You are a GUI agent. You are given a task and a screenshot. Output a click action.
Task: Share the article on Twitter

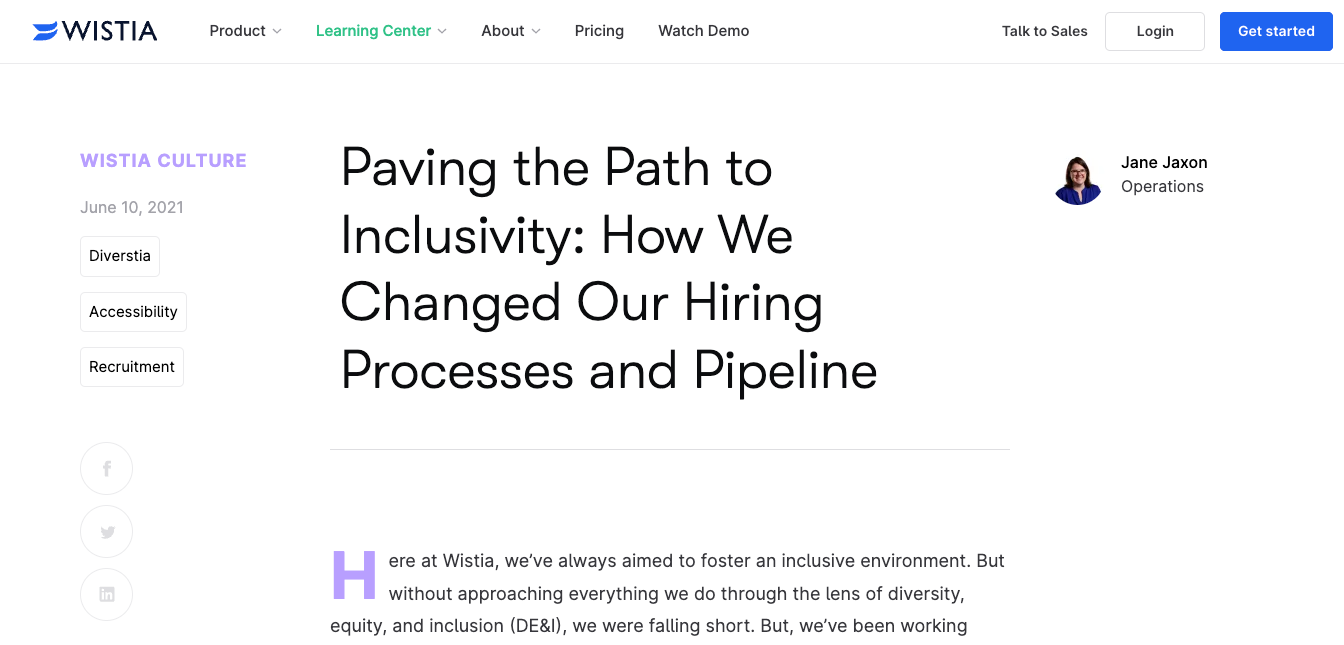[106, 531]
